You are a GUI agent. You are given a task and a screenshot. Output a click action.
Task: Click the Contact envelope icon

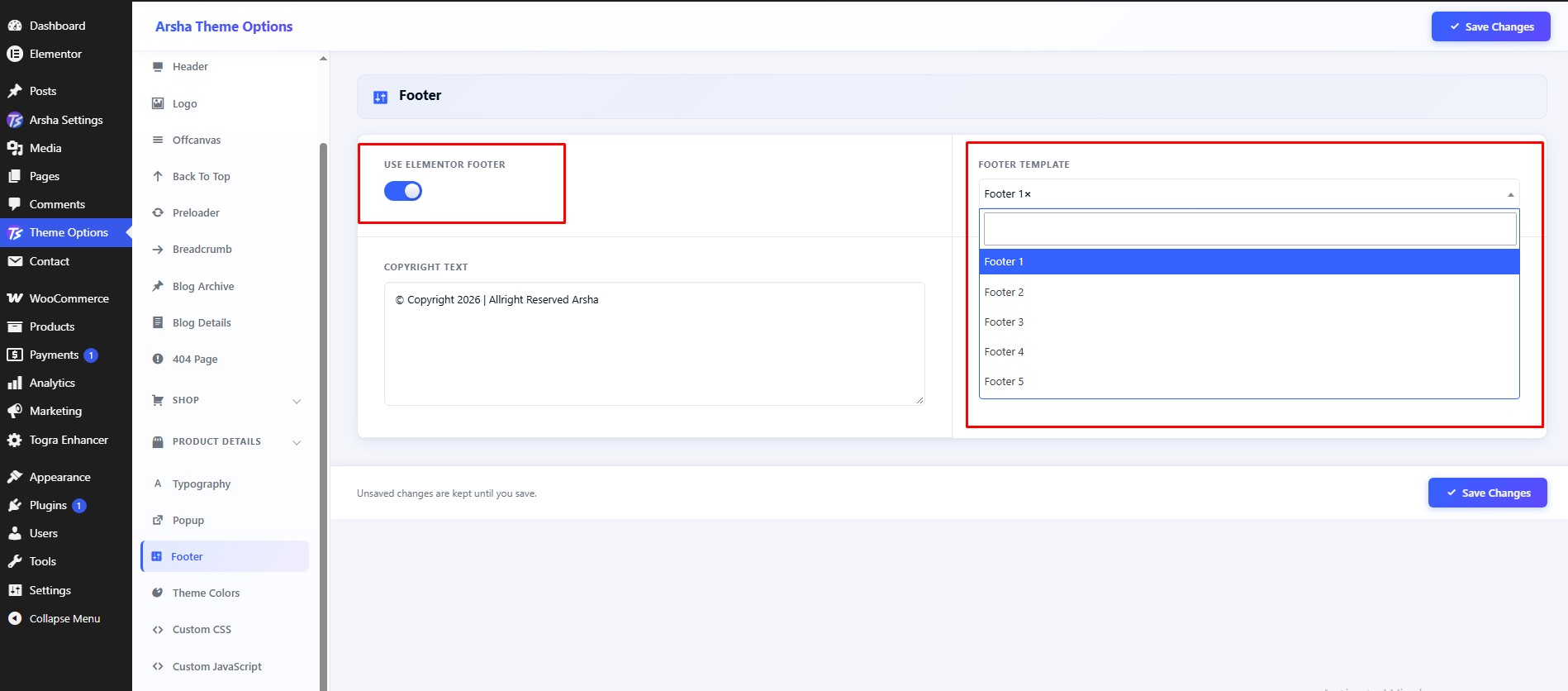point(15,261)
